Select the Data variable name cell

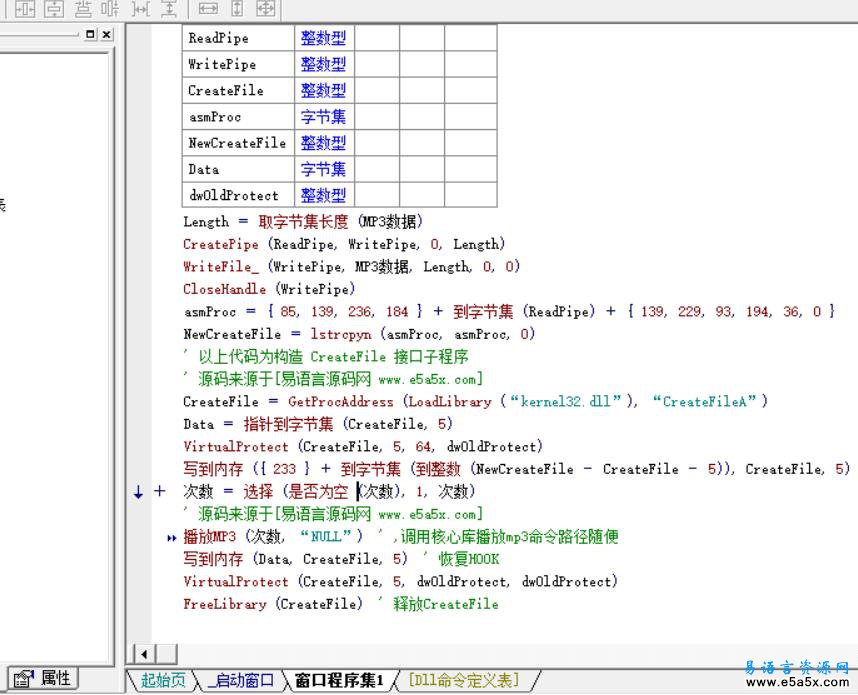(238, 169)
